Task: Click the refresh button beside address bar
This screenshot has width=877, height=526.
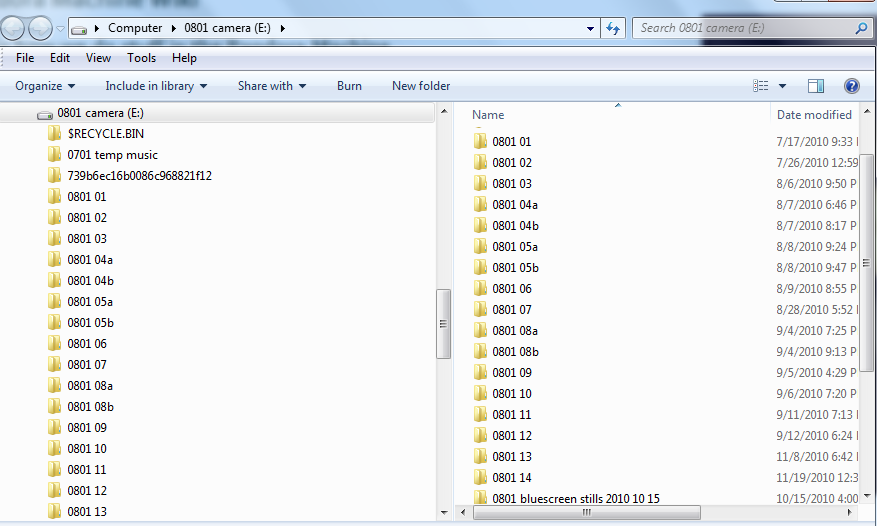Action: coord(613,28)
